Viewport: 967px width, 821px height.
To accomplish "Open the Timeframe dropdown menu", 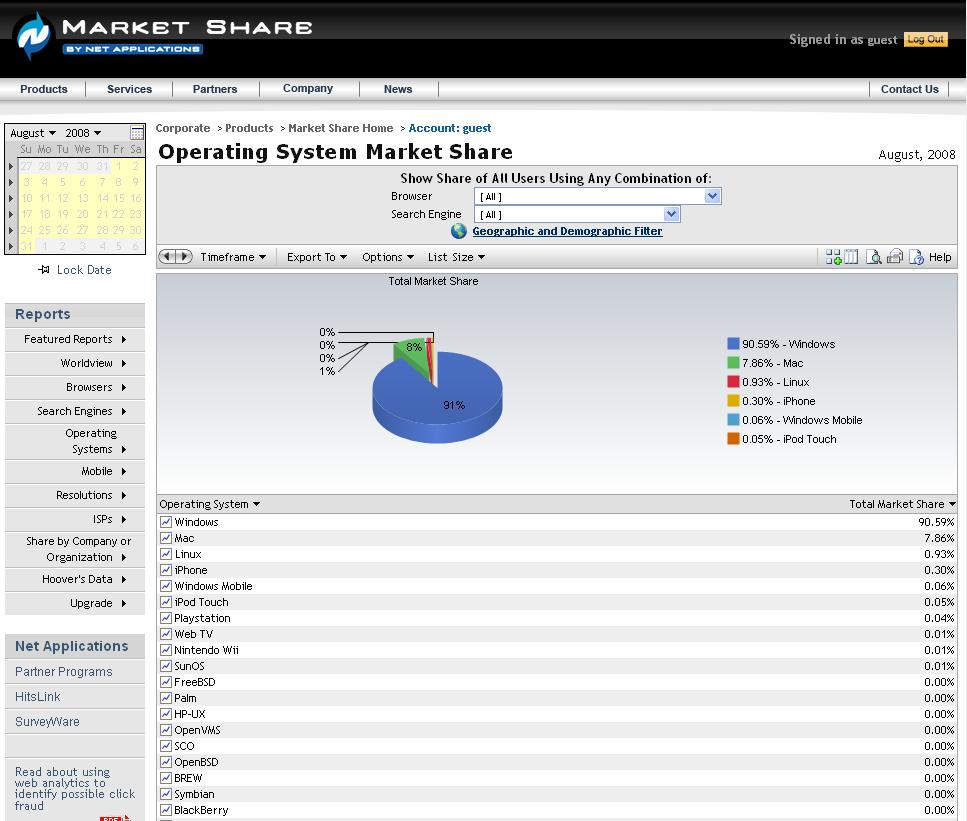I will coord(233,257).
